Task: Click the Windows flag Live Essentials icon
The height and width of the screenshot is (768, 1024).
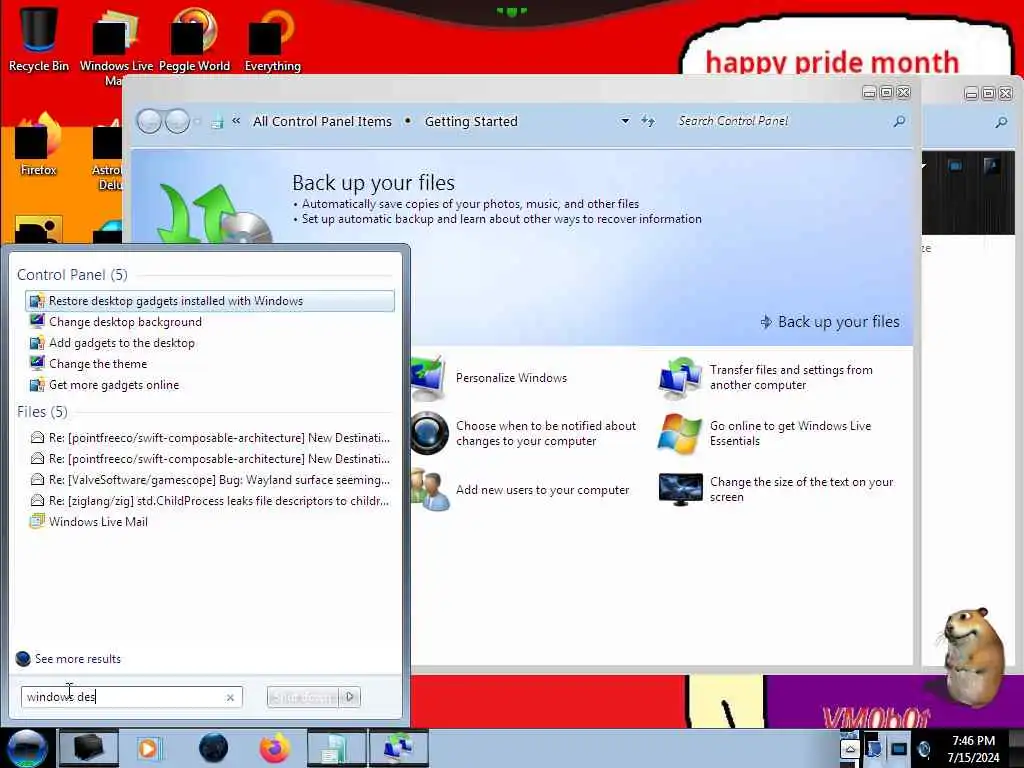Action: click(x=680, y=434)
